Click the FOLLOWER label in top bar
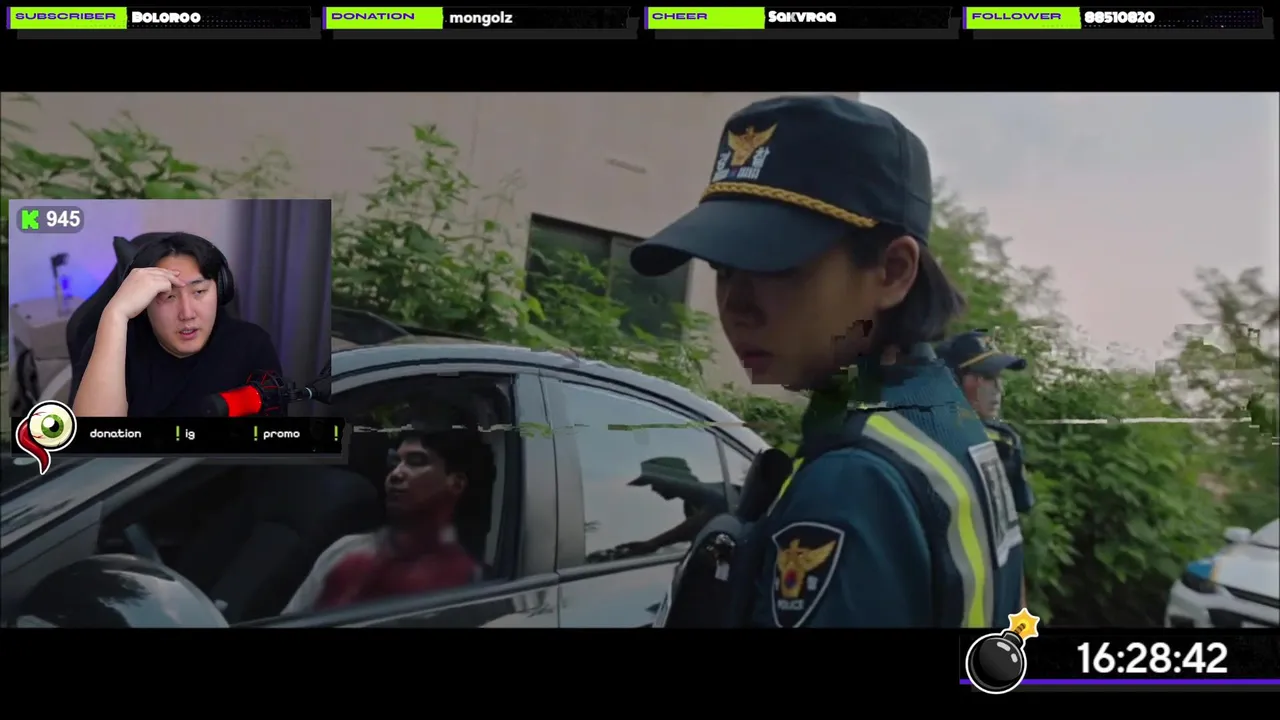Image resolution: width=1280 pixels, height=720 pixels. [1023, 17]
